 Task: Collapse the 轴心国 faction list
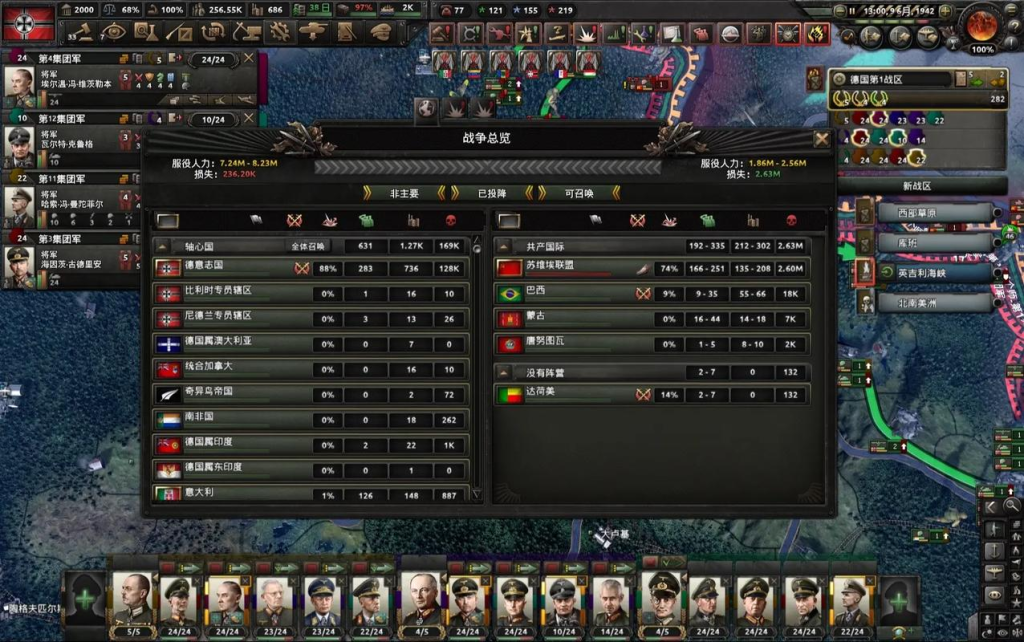click(x=161, y=246)
